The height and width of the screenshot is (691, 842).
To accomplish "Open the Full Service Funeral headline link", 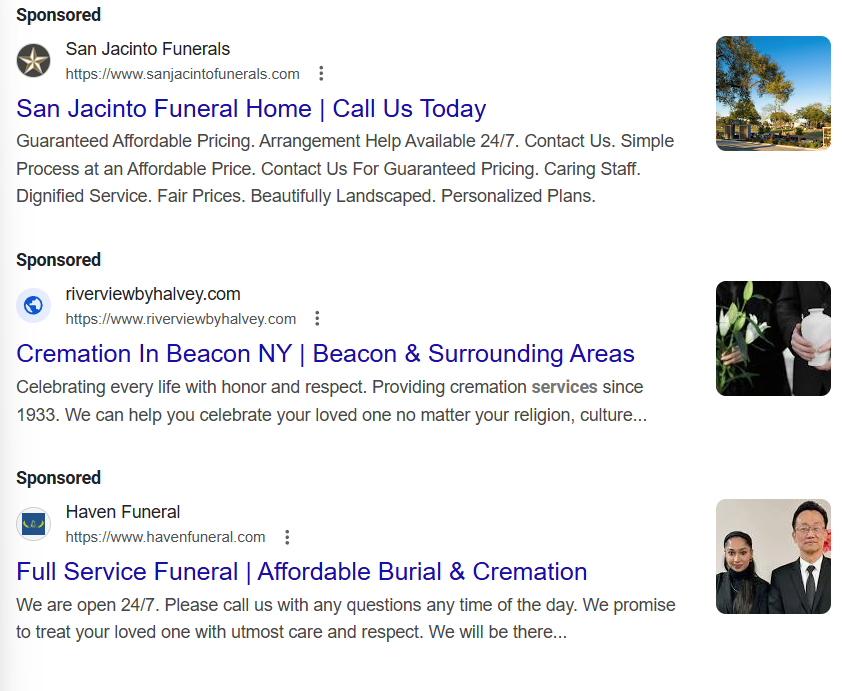I will coord(301,571).
